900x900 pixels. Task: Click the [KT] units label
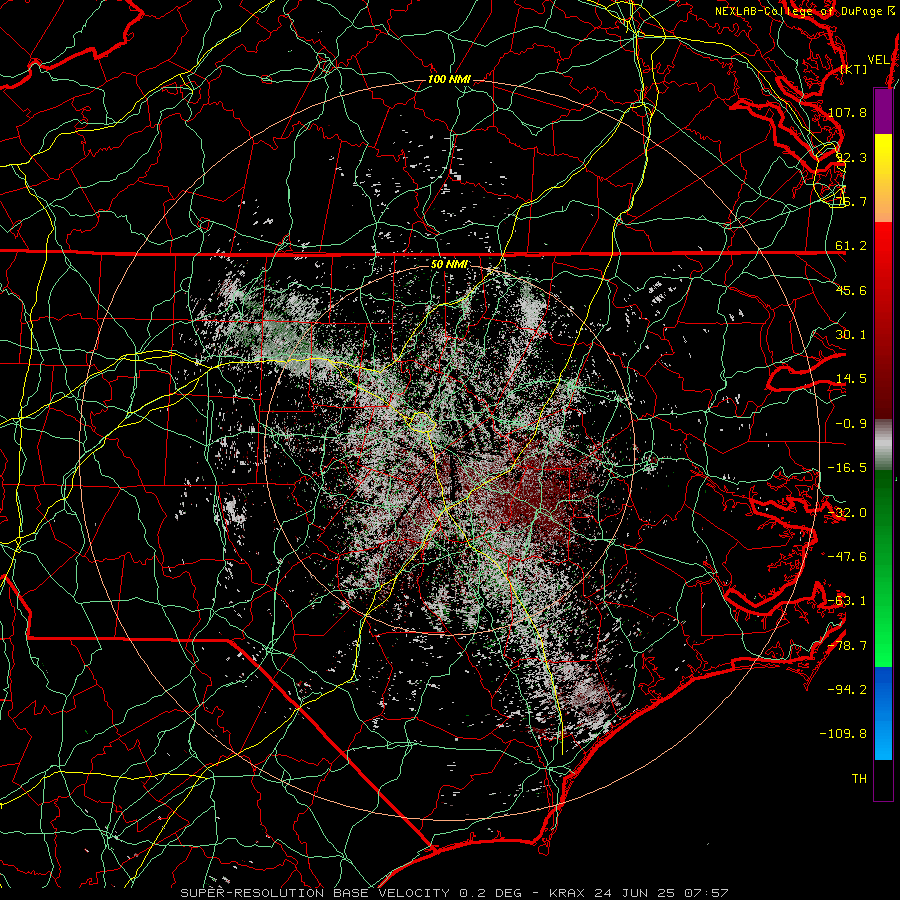854,69
